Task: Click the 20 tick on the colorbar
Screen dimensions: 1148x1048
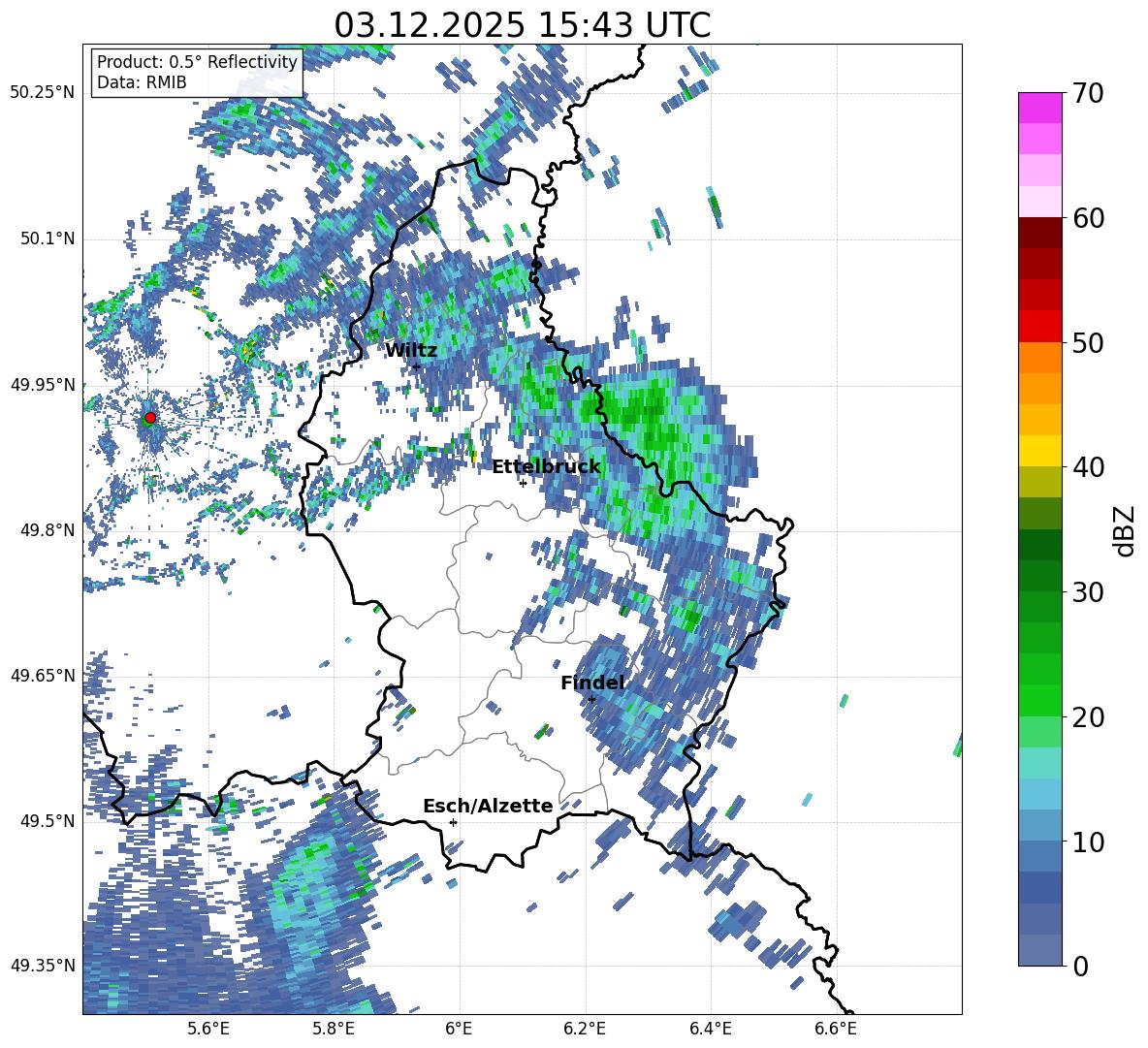Action: point(1088,717)
